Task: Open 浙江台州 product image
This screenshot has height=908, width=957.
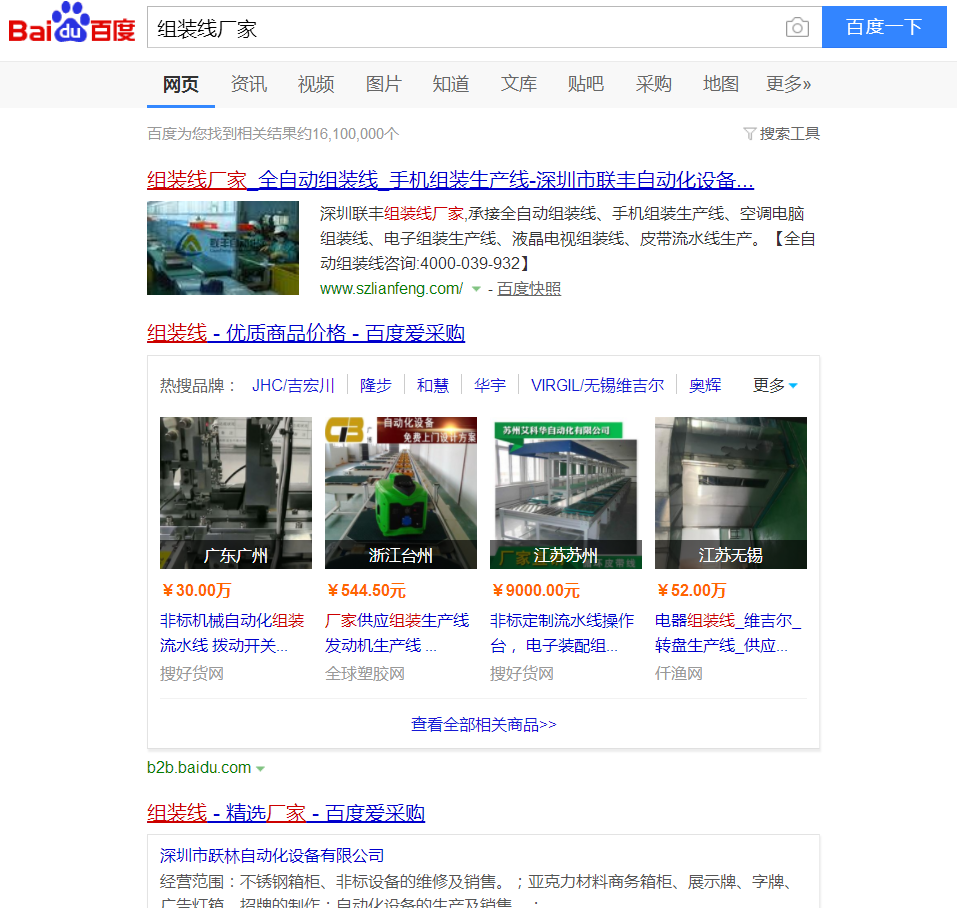Action: 401,493
